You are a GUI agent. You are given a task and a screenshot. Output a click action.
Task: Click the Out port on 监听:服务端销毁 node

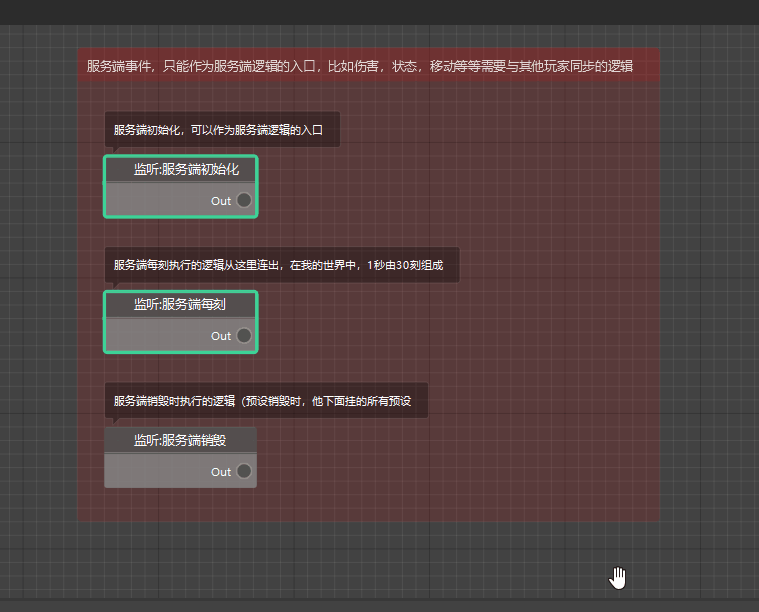click(x=244, y=471)
